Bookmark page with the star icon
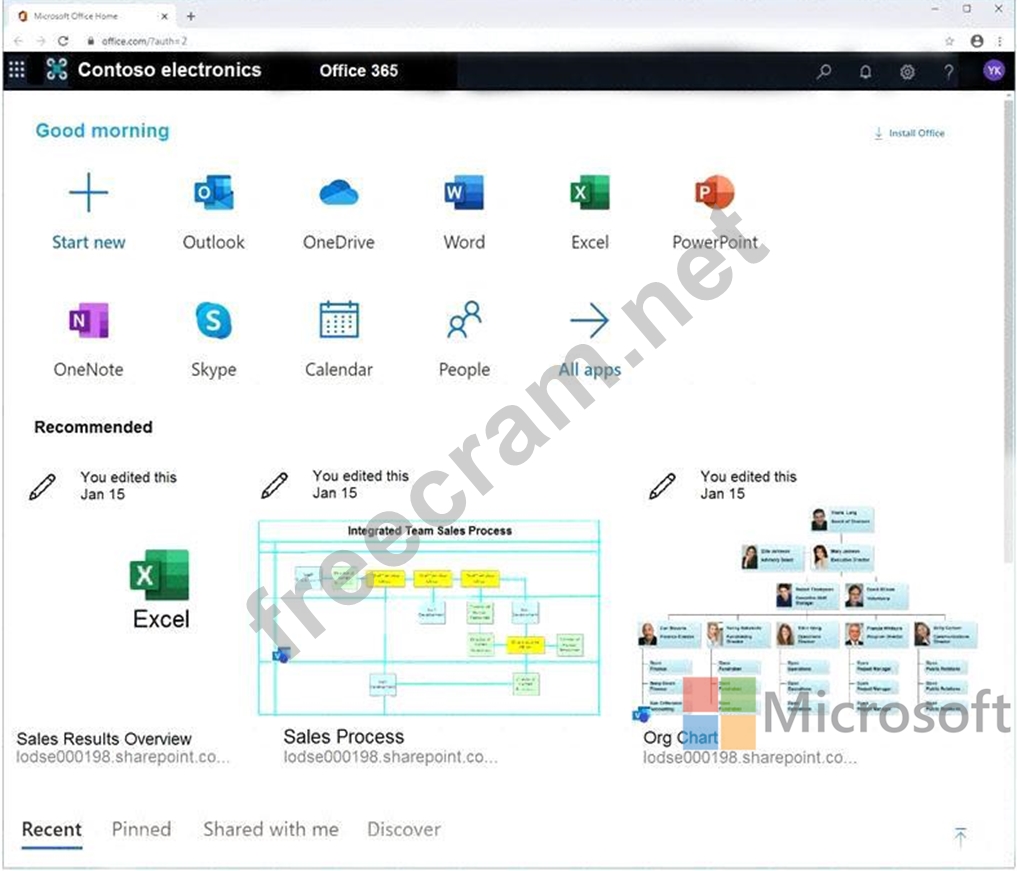The width and height of the screenshot is (1017, 871). (x=950, y=41)
